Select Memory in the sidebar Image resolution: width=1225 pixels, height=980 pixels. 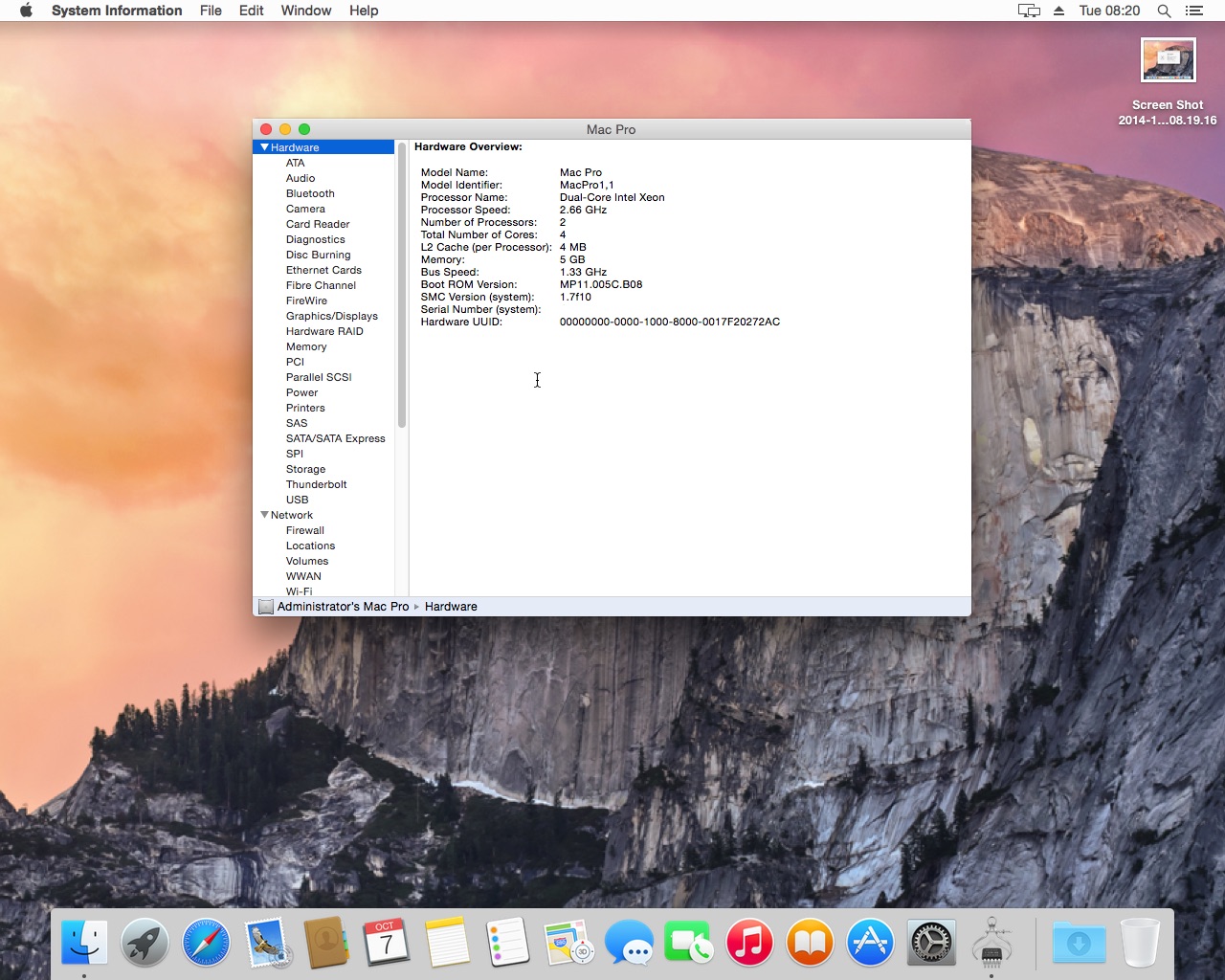tap(306, 346)
